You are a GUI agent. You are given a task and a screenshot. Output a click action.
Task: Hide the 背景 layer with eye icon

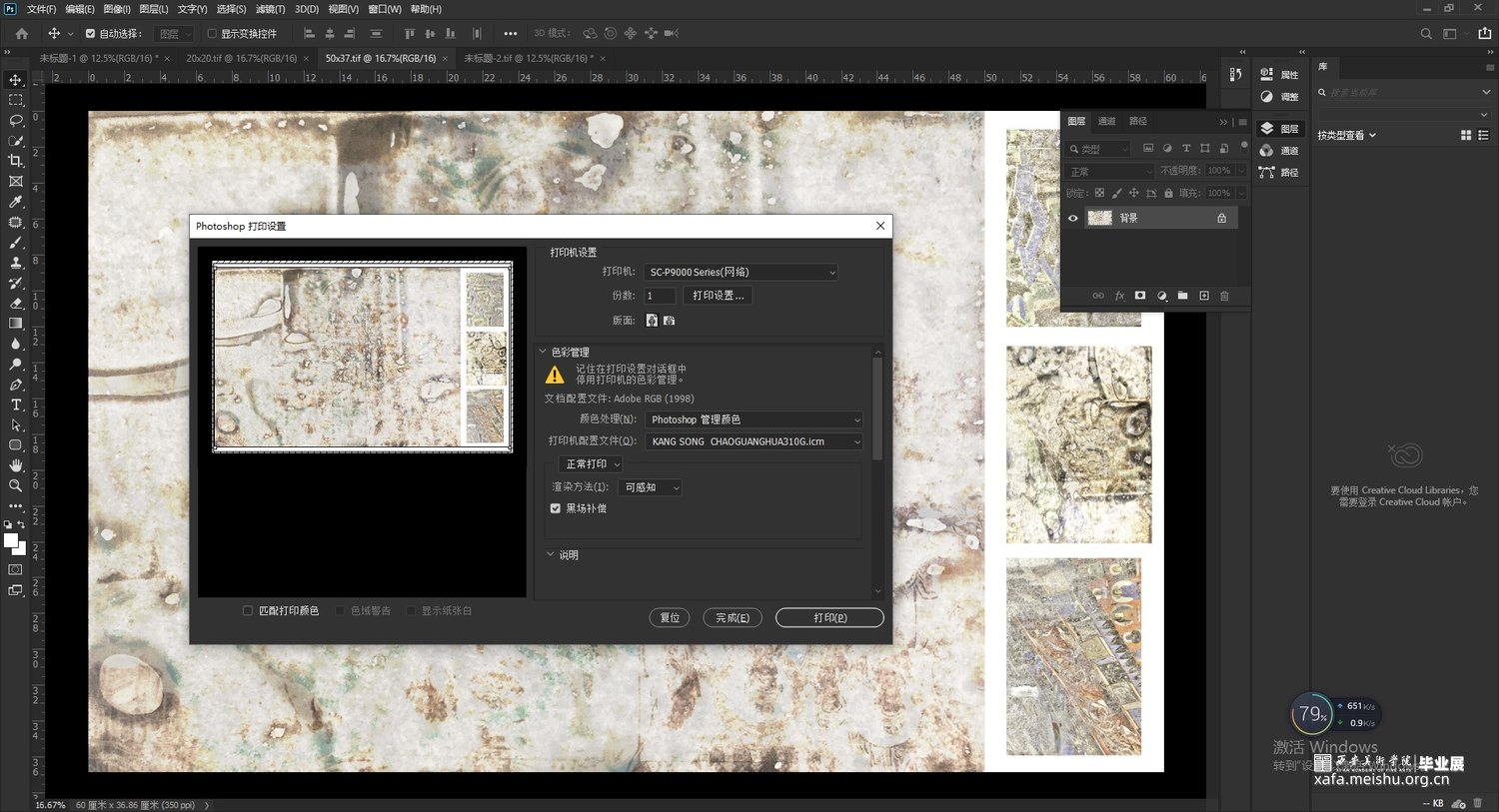(x=1073, y=218)
